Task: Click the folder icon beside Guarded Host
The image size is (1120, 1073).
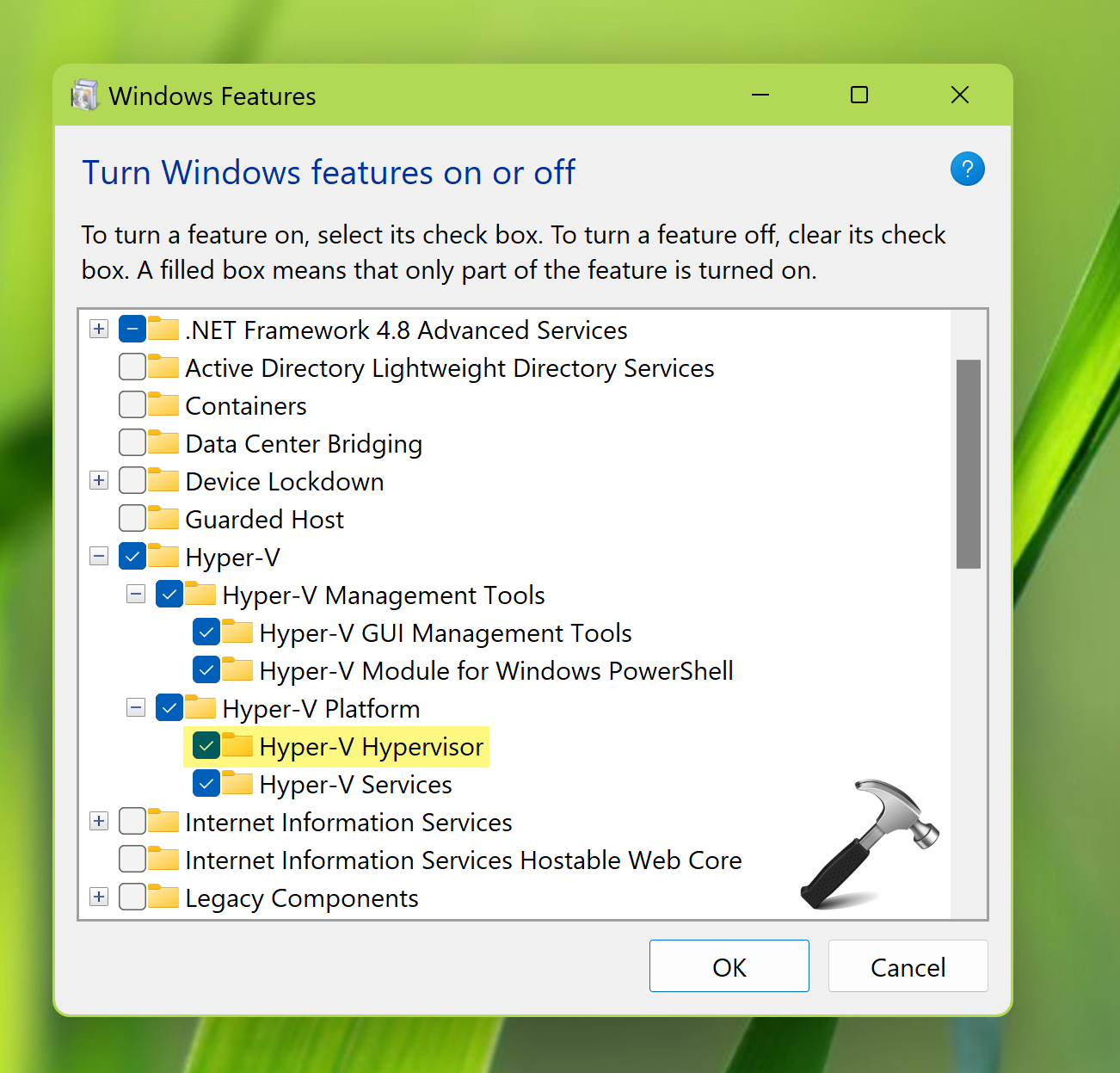Action: pyautogui.click(x=163, y=518)
